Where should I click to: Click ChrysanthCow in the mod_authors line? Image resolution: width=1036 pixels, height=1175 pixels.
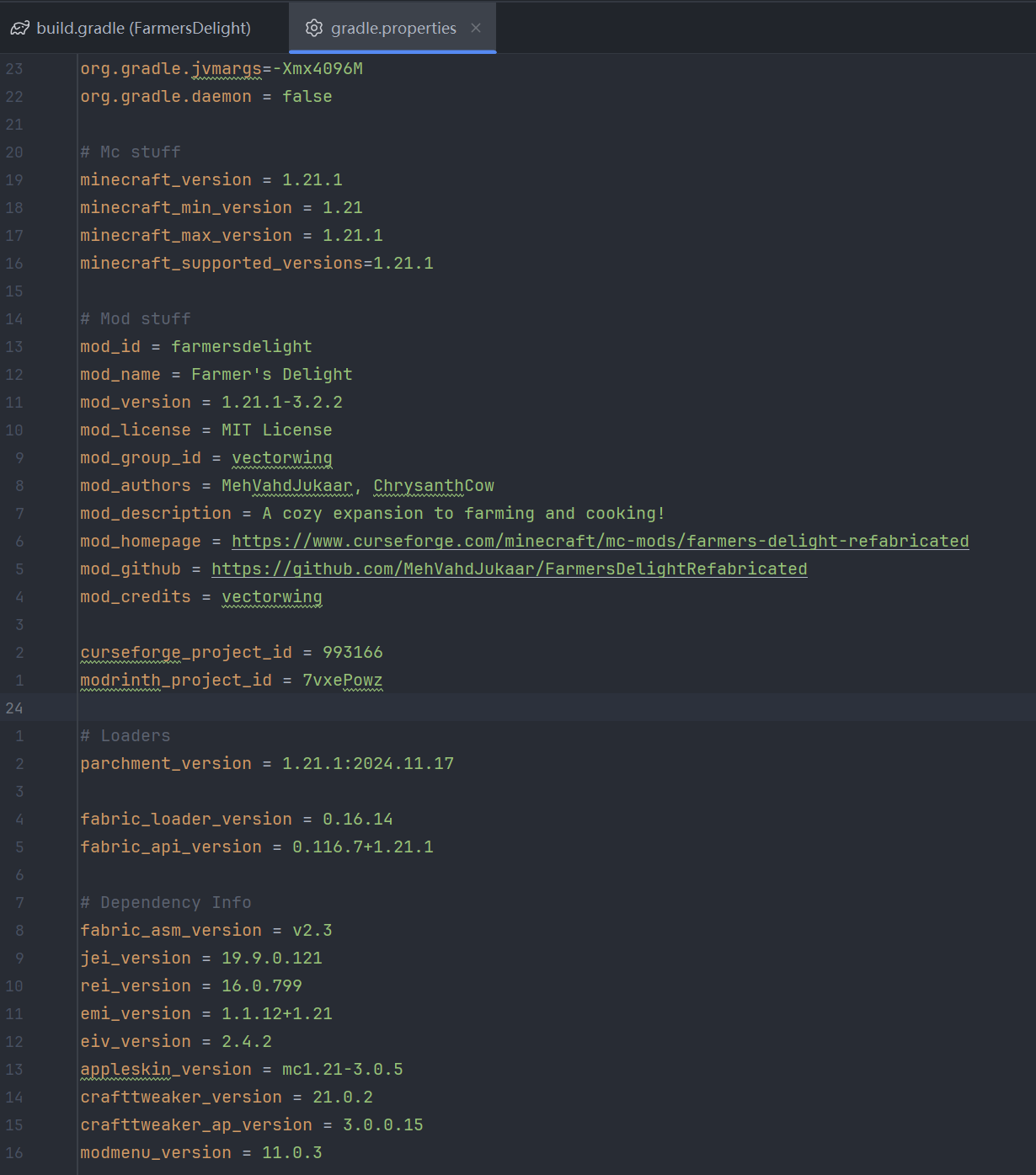pos(433,486)
